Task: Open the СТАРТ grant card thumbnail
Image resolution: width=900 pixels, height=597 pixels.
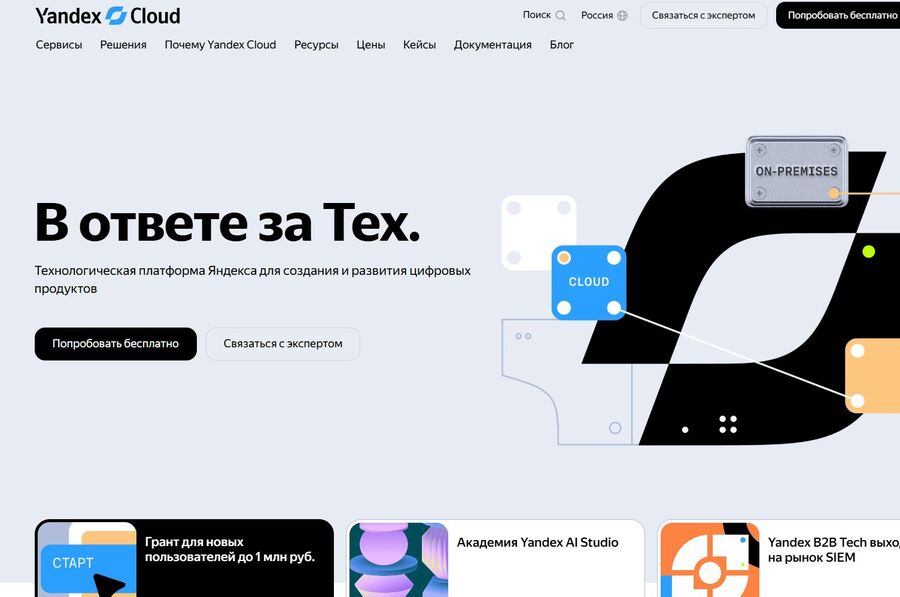Action: click(x=87, y=559)
